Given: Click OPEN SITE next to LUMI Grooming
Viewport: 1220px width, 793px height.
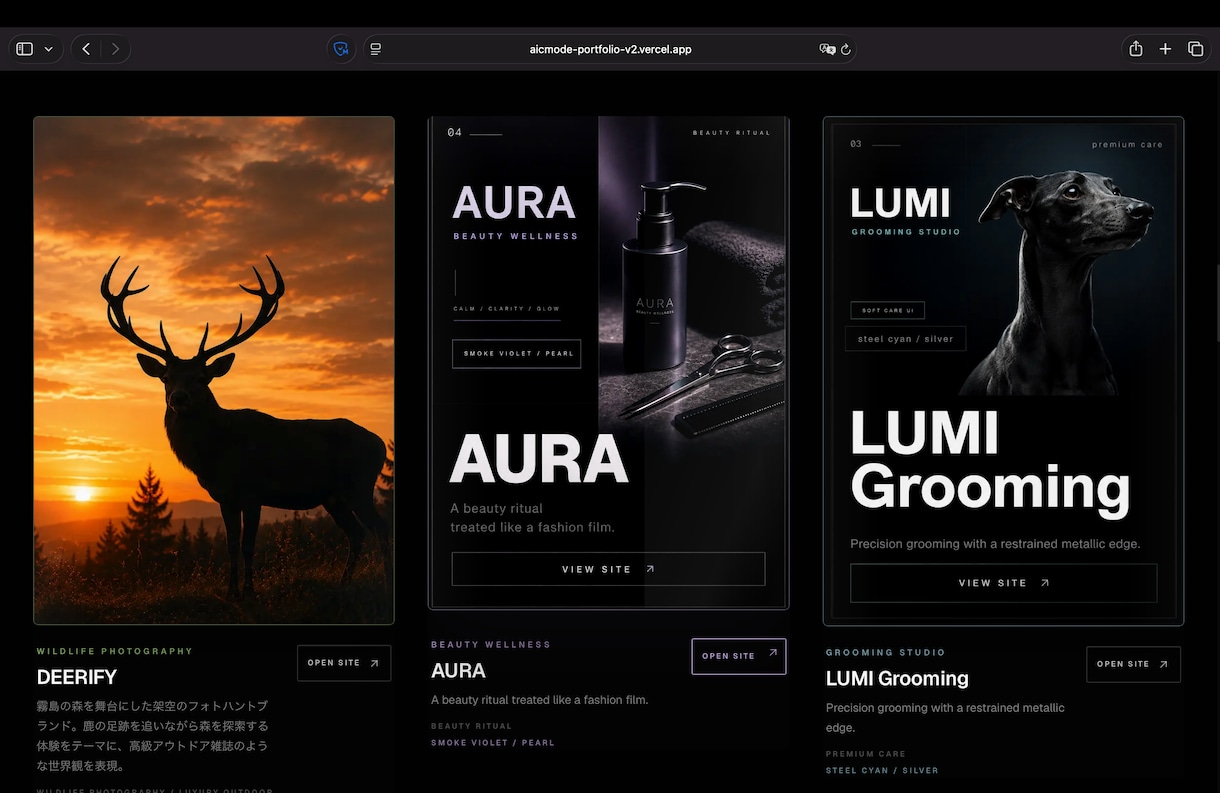Looking at the screenshot, I should point(1133,664).
